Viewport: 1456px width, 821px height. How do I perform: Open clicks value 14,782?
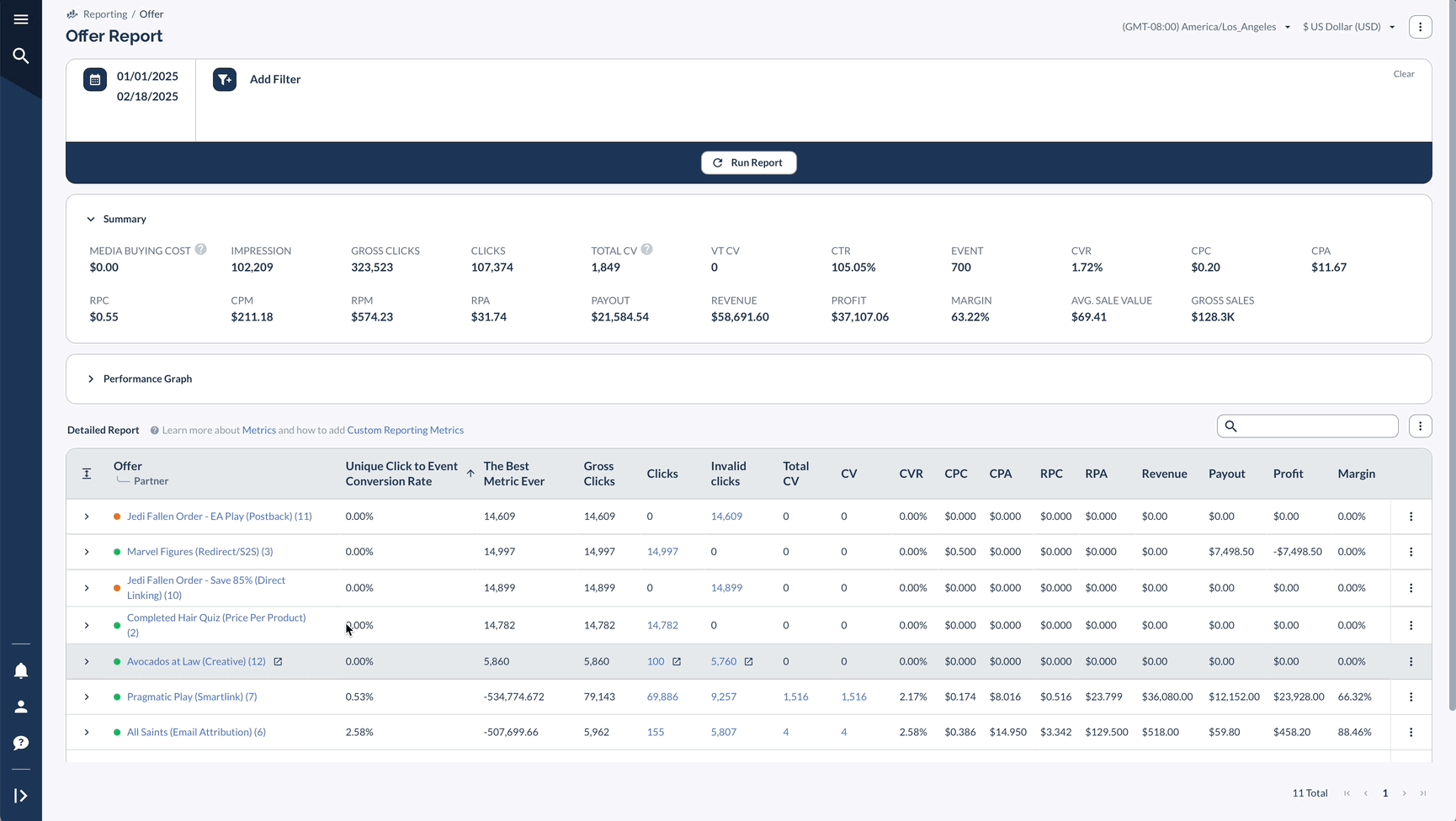click(662, 625)
